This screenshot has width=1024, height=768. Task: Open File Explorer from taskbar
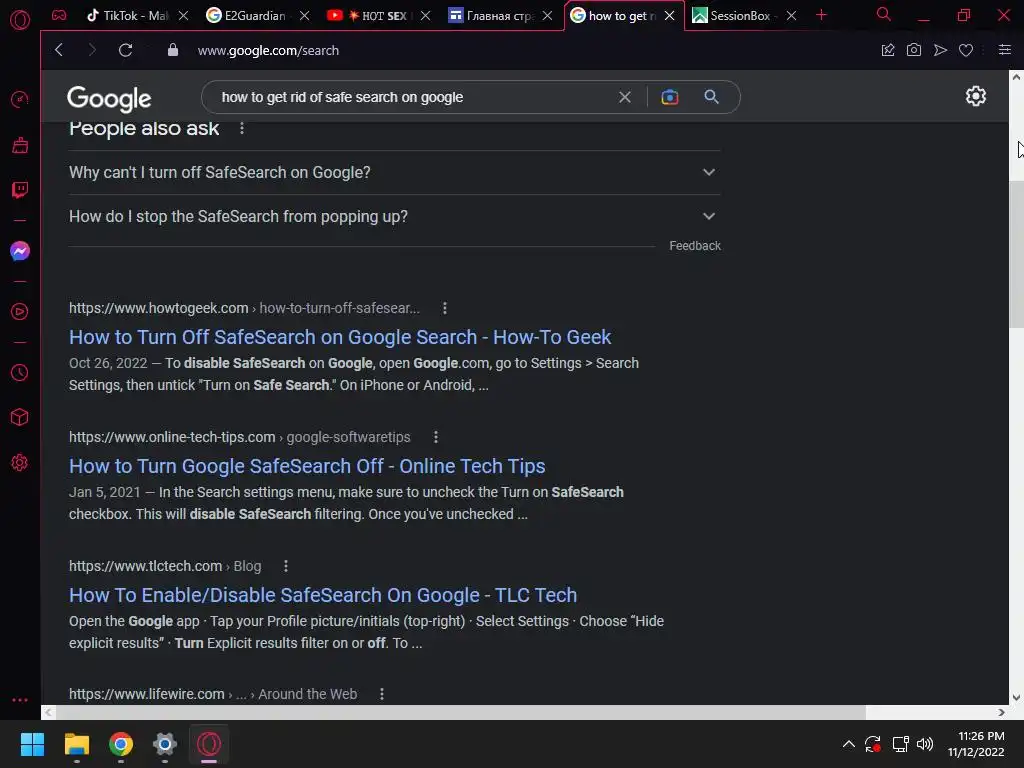(76, 744)
